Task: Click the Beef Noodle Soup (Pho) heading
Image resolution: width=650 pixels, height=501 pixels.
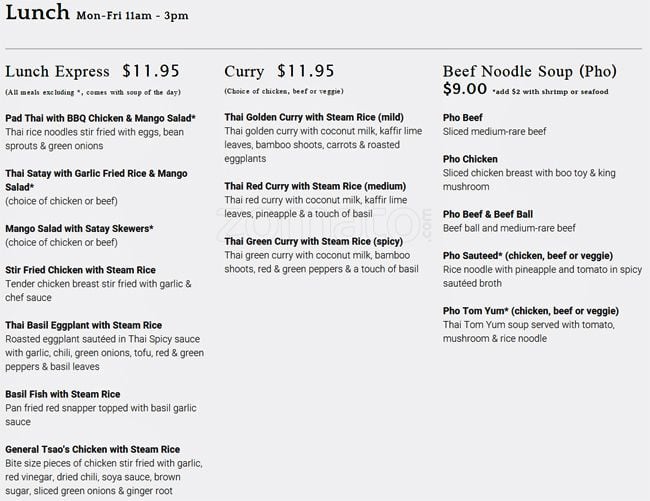Action: tap(529, 72)
